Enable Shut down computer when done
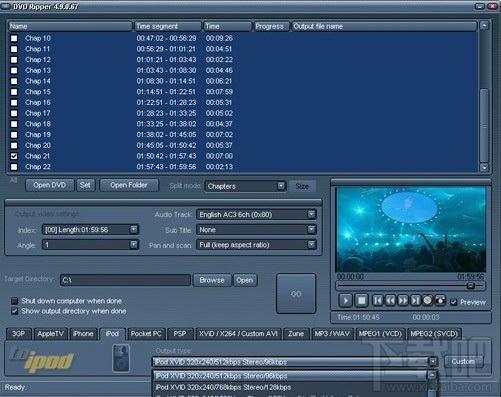 (14, 301)
